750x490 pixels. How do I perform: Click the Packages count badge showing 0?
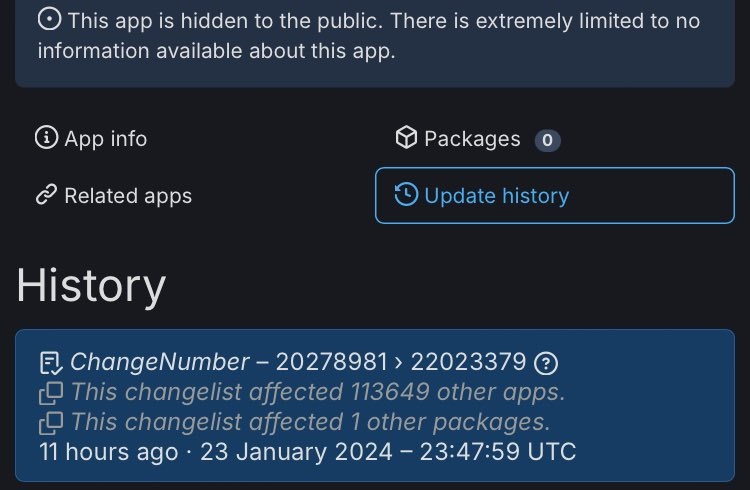pos(547,140)
